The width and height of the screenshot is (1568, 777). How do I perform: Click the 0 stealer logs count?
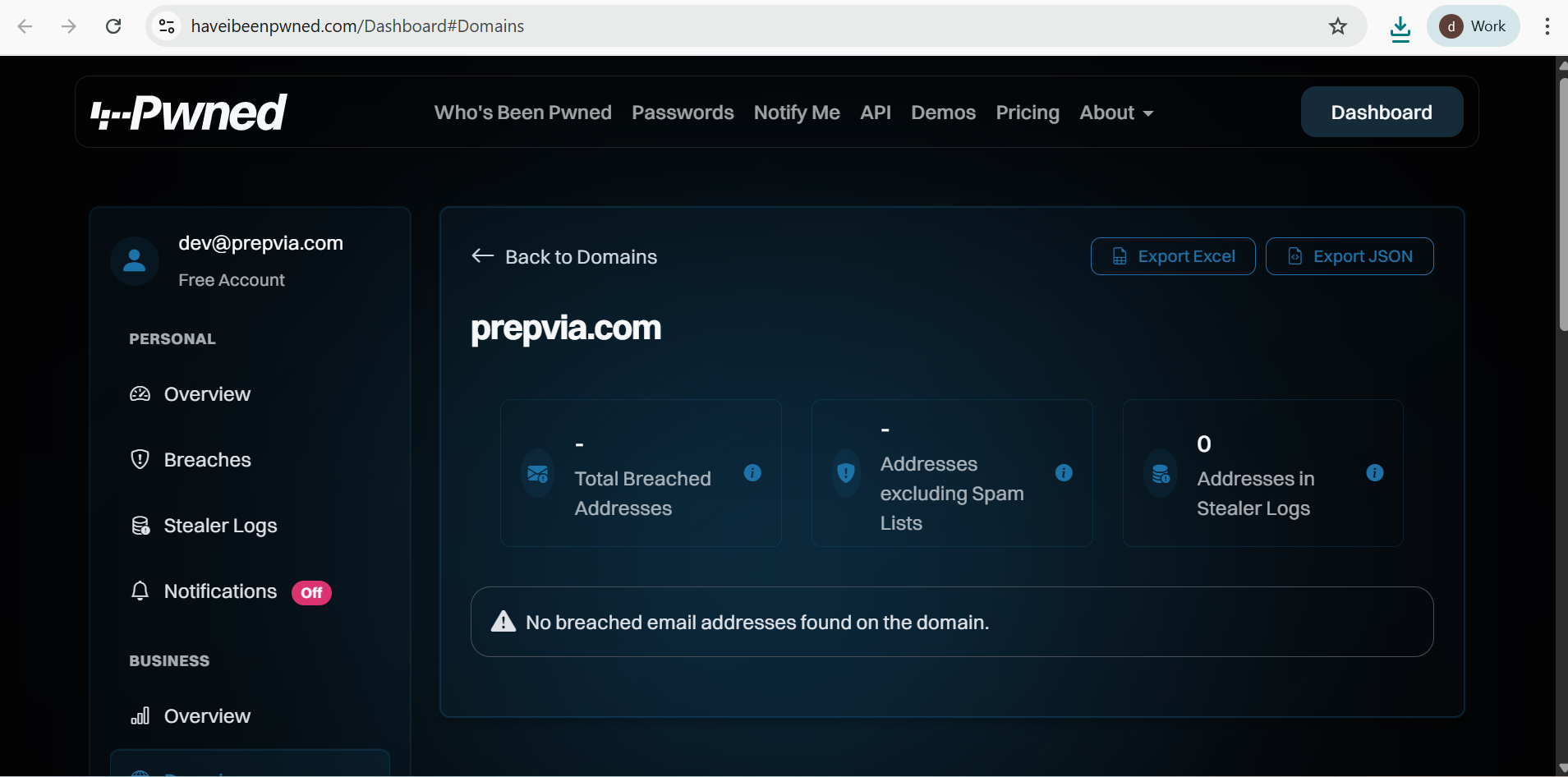click(1204, 444)
